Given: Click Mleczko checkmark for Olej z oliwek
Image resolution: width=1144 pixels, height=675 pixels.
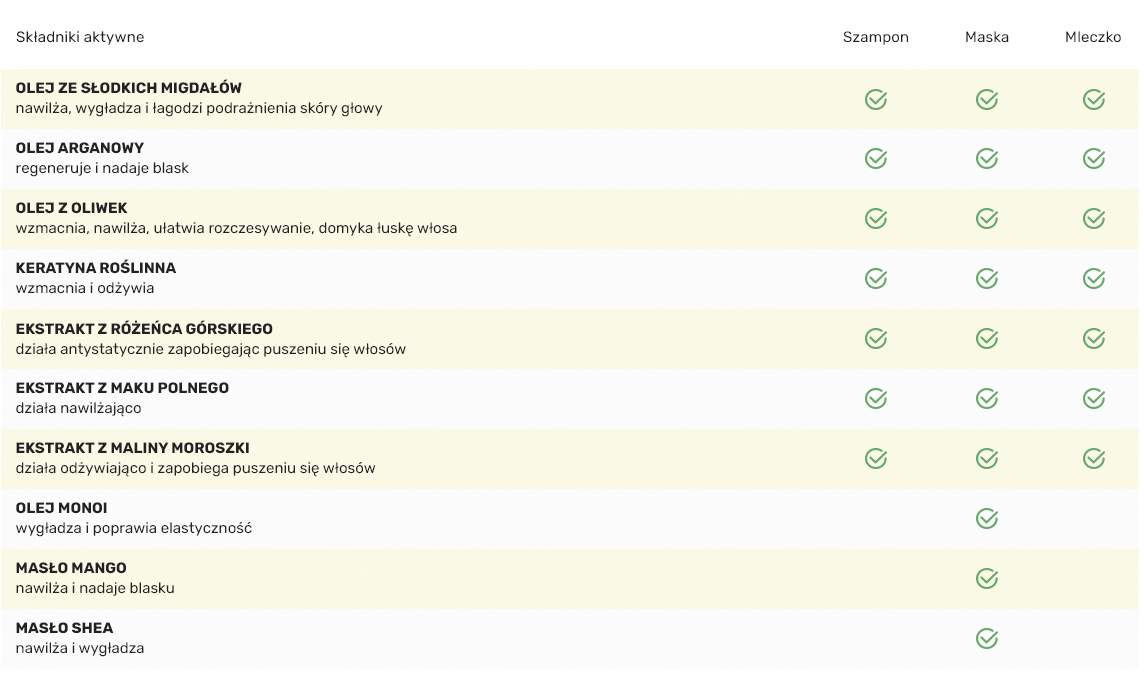Looking at the screenshot, I should pyautogui.click(x=1094, y=219).
